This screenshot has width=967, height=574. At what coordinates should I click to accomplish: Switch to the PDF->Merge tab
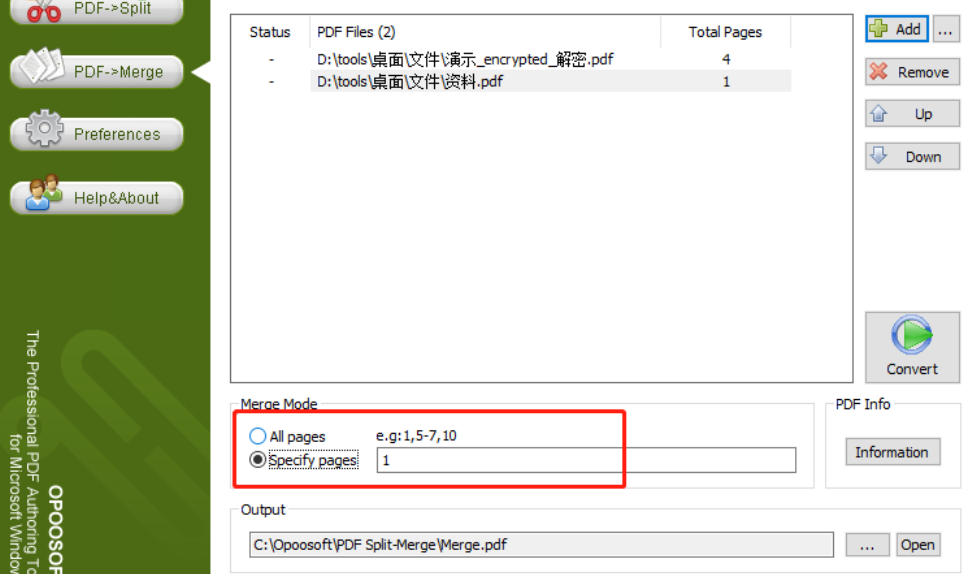point(97,72)
